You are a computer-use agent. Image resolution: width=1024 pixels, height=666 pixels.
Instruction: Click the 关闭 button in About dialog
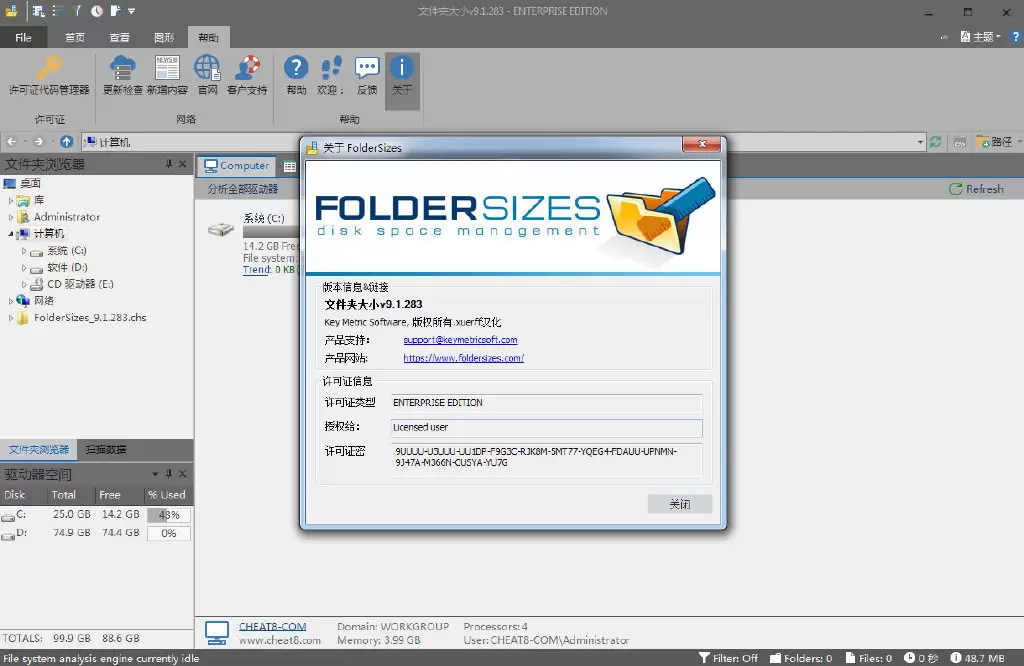tap(680, 503)
